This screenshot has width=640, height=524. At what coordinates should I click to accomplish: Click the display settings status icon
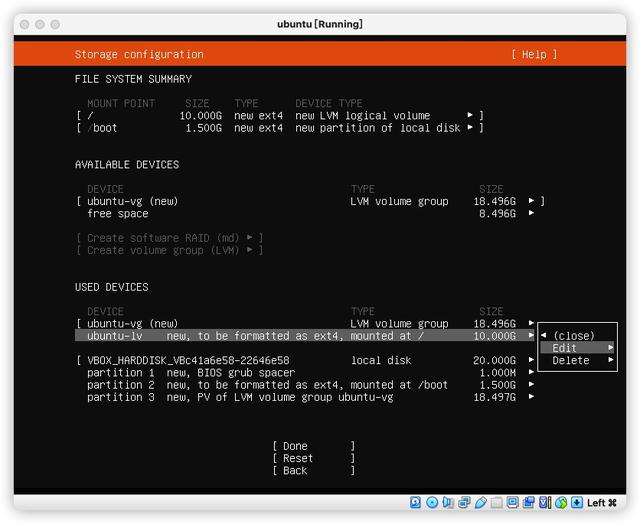(512, 502)
